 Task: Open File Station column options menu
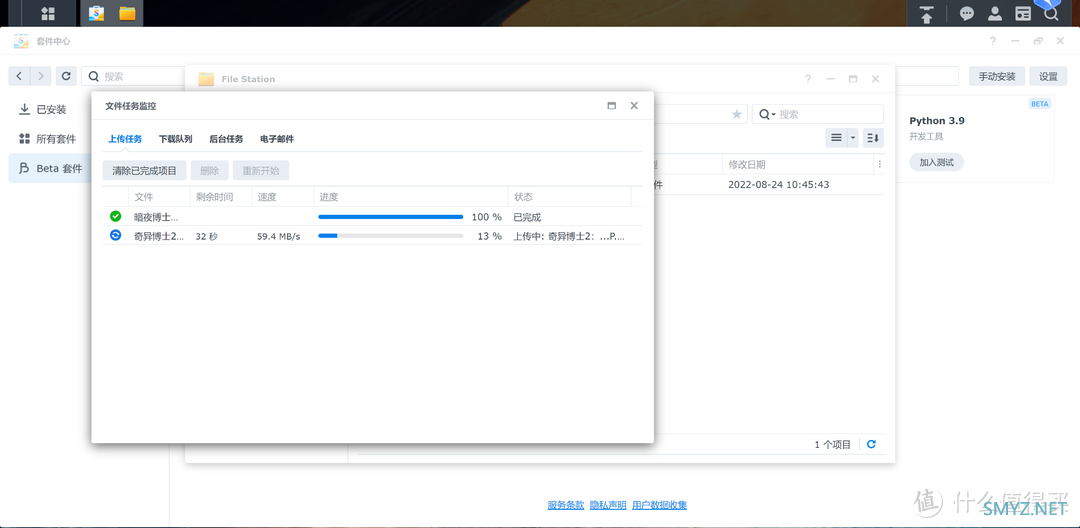click(880, 165)
